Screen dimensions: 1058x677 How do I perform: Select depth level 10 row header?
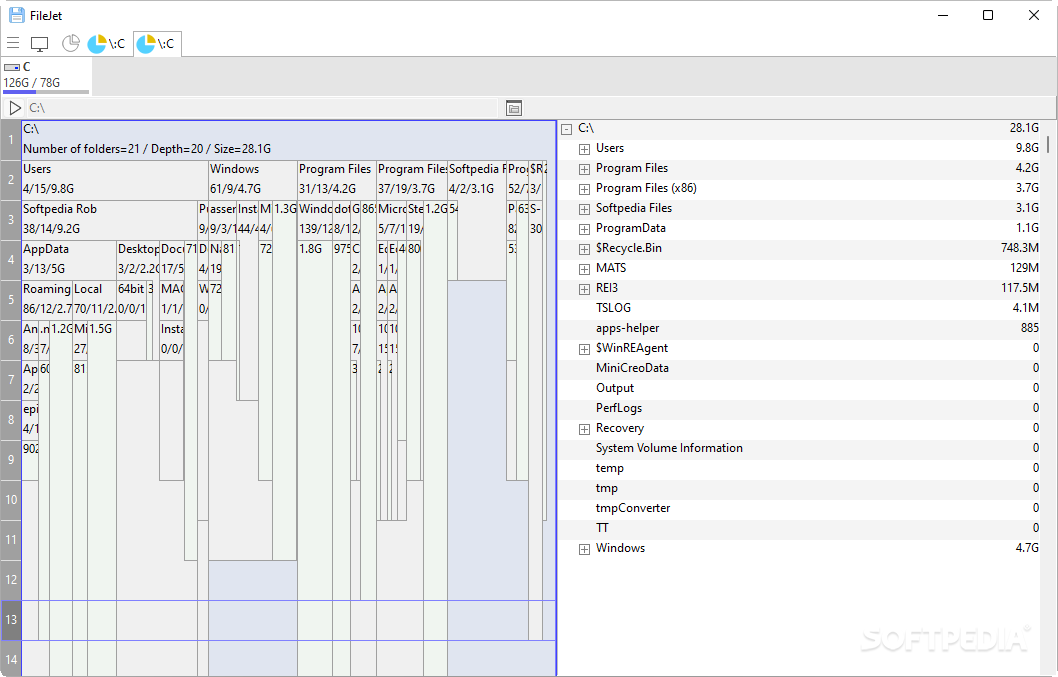coord(11,500)
